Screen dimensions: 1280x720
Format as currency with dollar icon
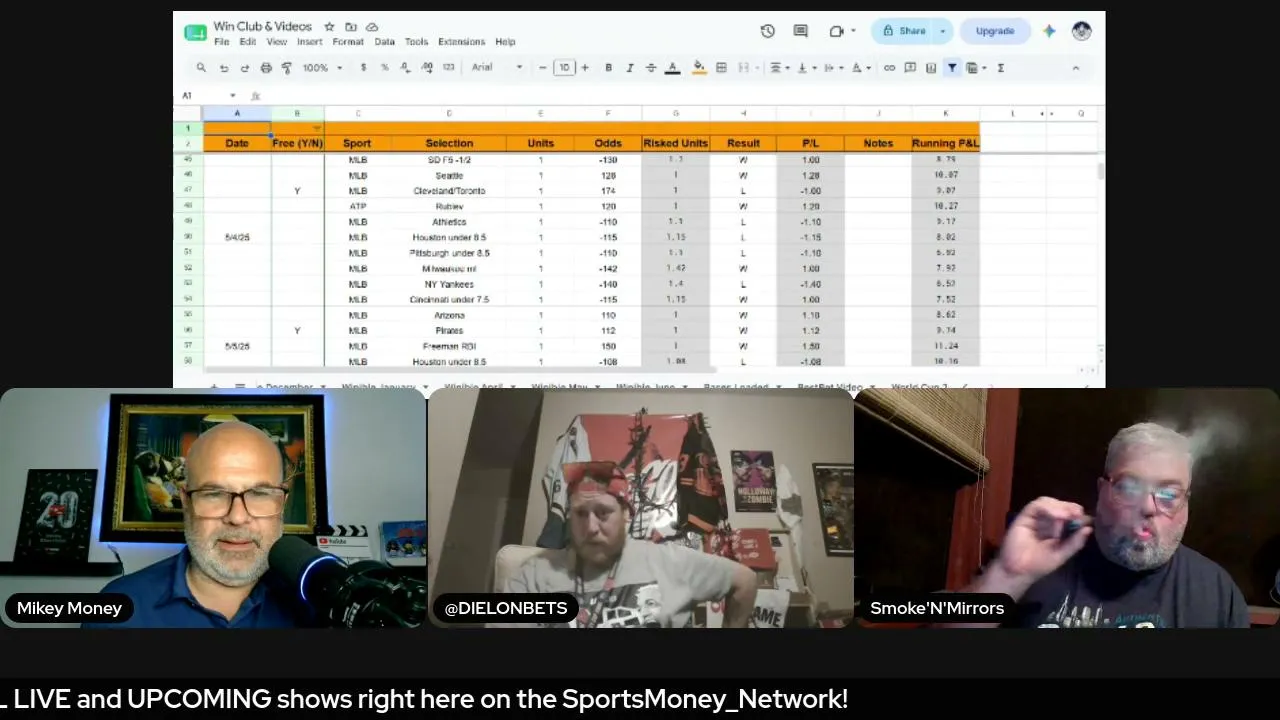362,68
